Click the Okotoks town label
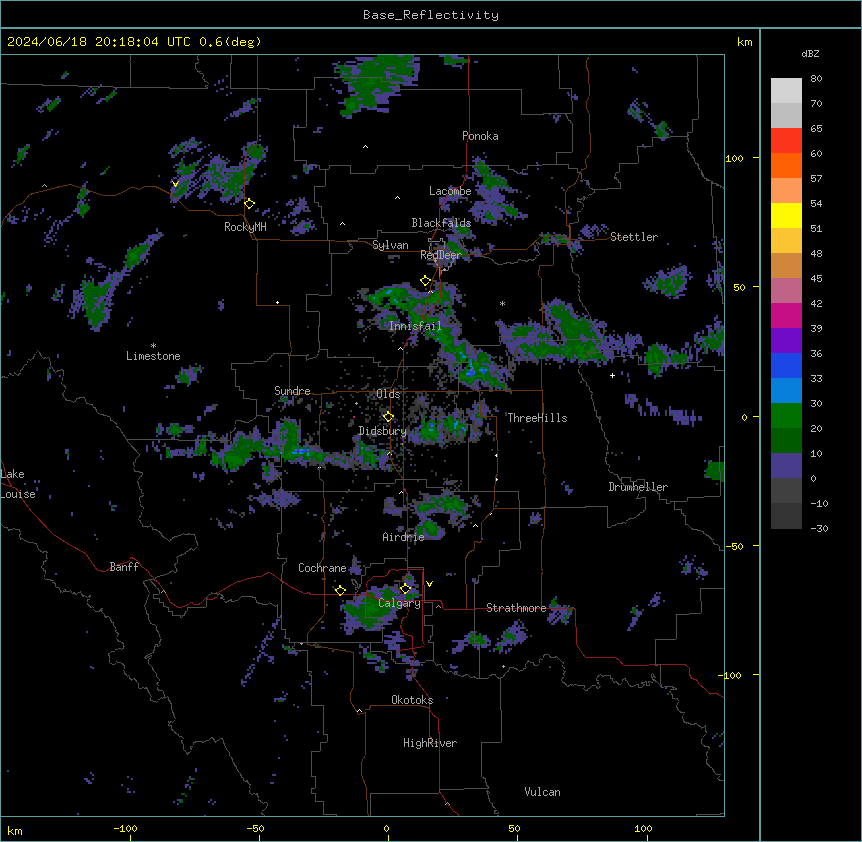This screenshot has height=842, width=862. 412,700
